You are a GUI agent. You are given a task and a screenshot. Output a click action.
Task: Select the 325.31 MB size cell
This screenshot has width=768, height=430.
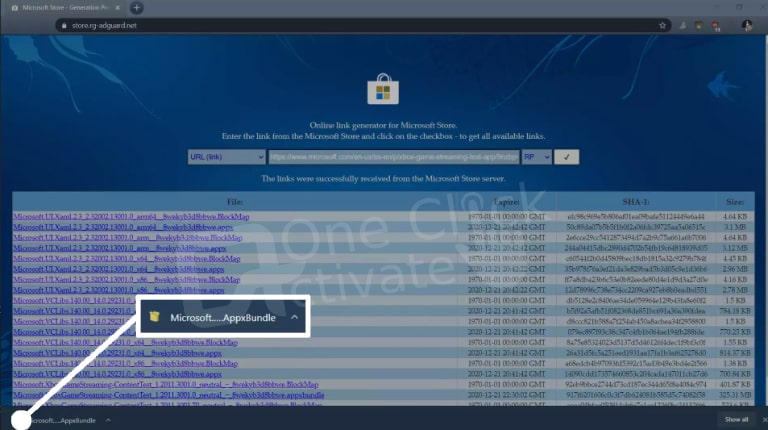click(735, 395)
